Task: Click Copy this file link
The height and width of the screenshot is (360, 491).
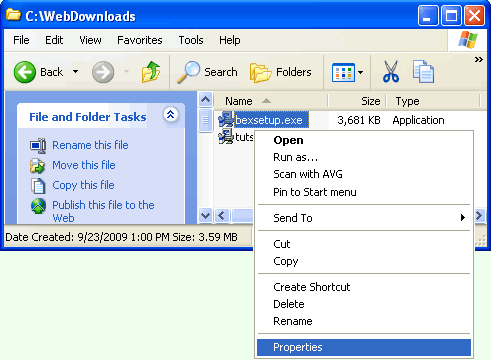Action: [x=83, y=185]
